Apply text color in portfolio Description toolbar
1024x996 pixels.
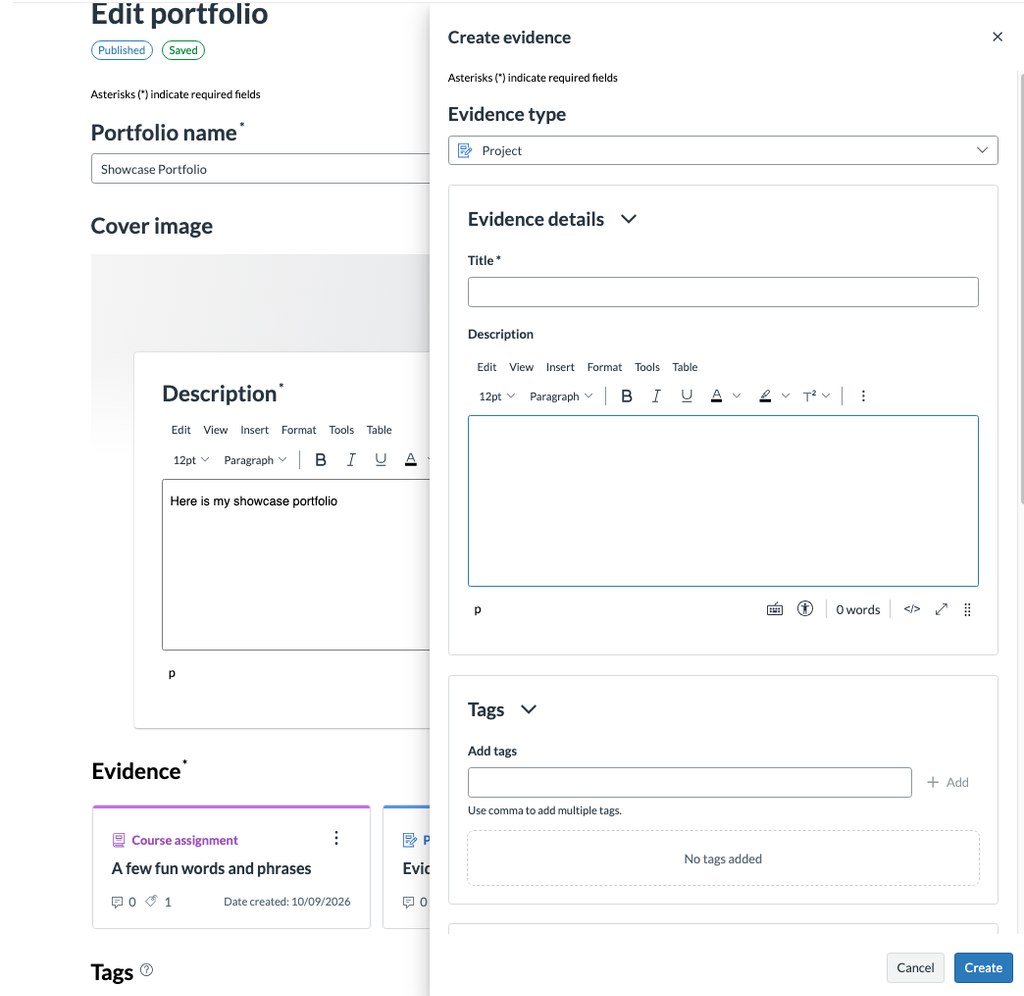[x=411, y=460]
